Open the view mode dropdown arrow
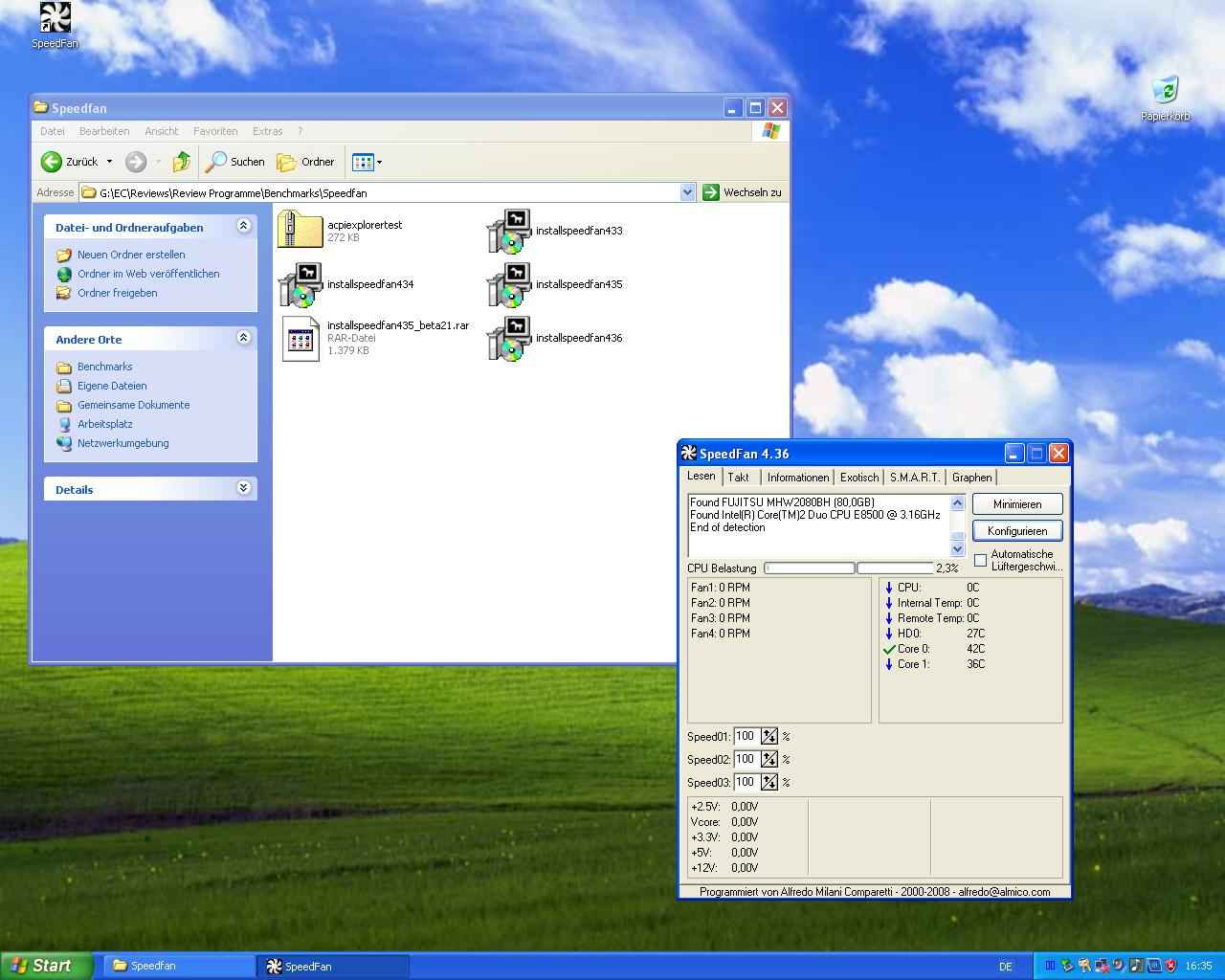 tap(380, 162)
